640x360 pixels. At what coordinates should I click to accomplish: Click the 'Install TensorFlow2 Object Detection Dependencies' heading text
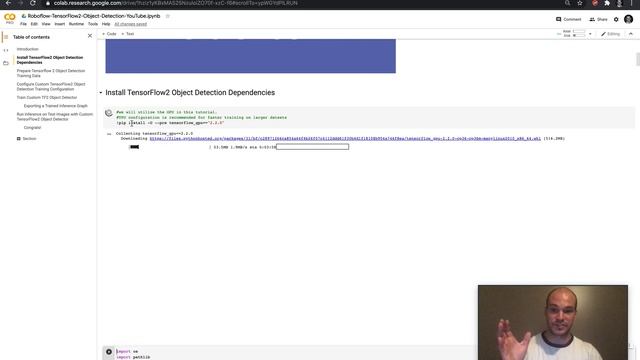tap(190, 93)
